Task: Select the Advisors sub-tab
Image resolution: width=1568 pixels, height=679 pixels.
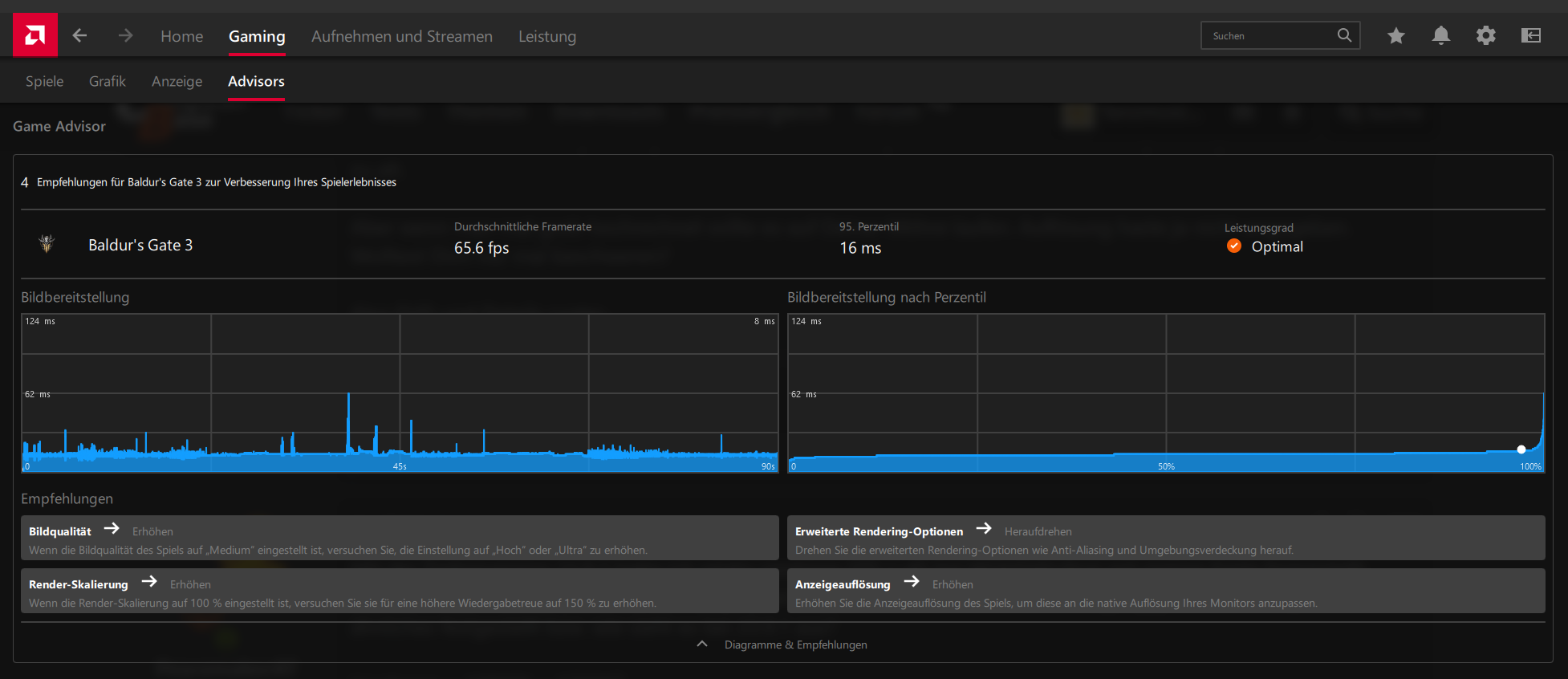Action: click(x=256, y=81)
